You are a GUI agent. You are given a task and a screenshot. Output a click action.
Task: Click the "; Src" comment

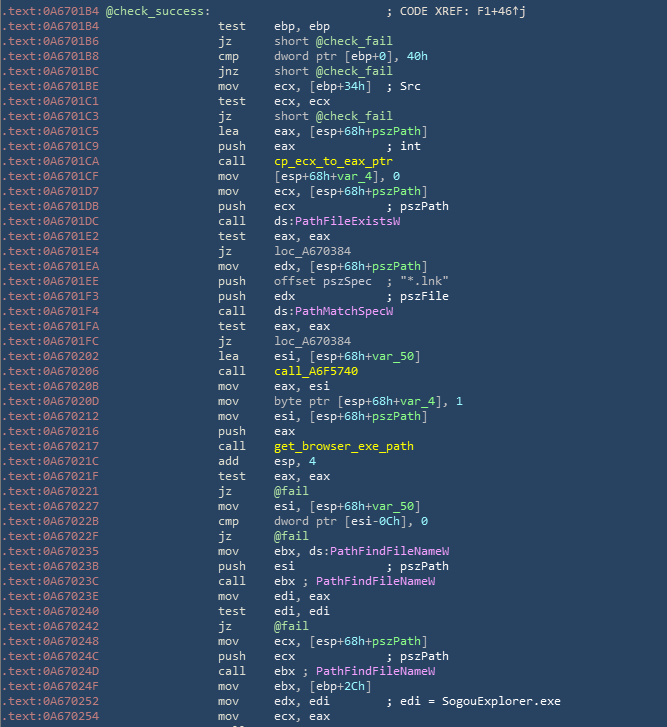pyautogui.click(x=405, y=86)
